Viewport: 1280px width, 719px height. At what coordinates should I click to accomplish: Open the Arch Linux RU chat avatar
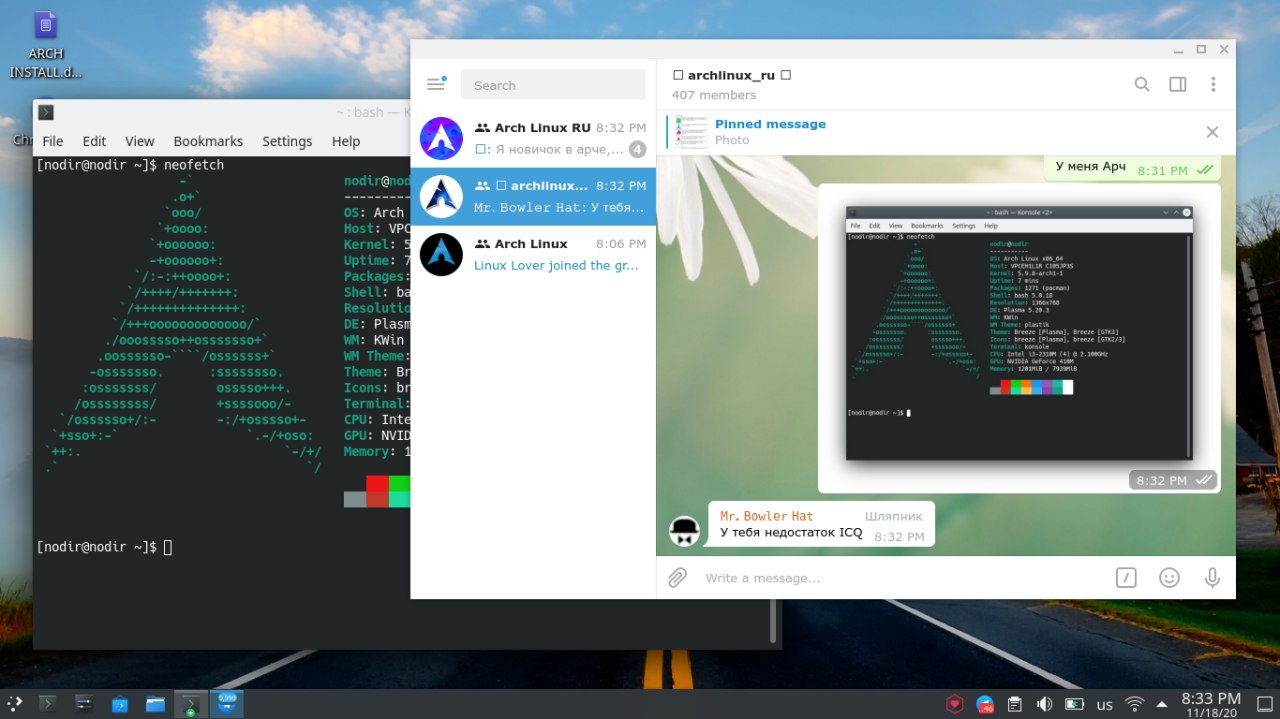click(441, 139)
